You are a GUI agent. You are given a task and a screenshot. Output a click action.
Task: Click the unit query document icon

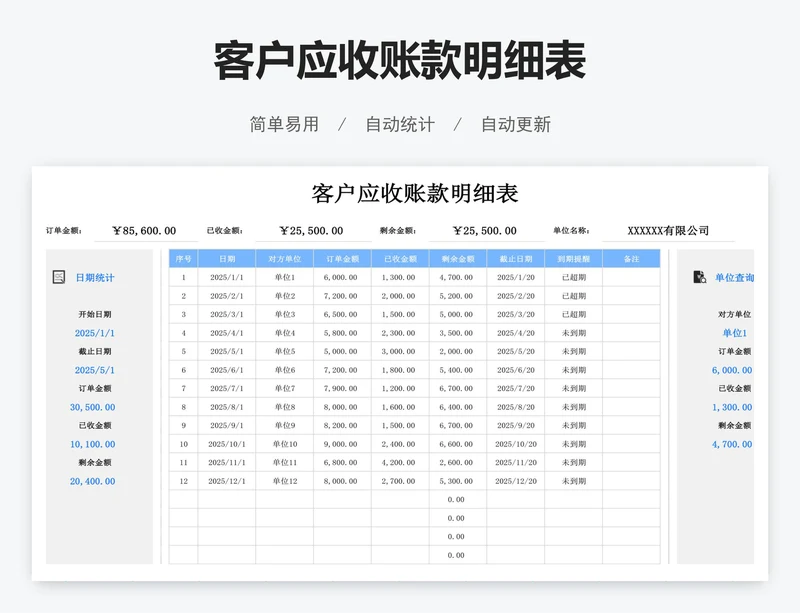click(699, 277)
